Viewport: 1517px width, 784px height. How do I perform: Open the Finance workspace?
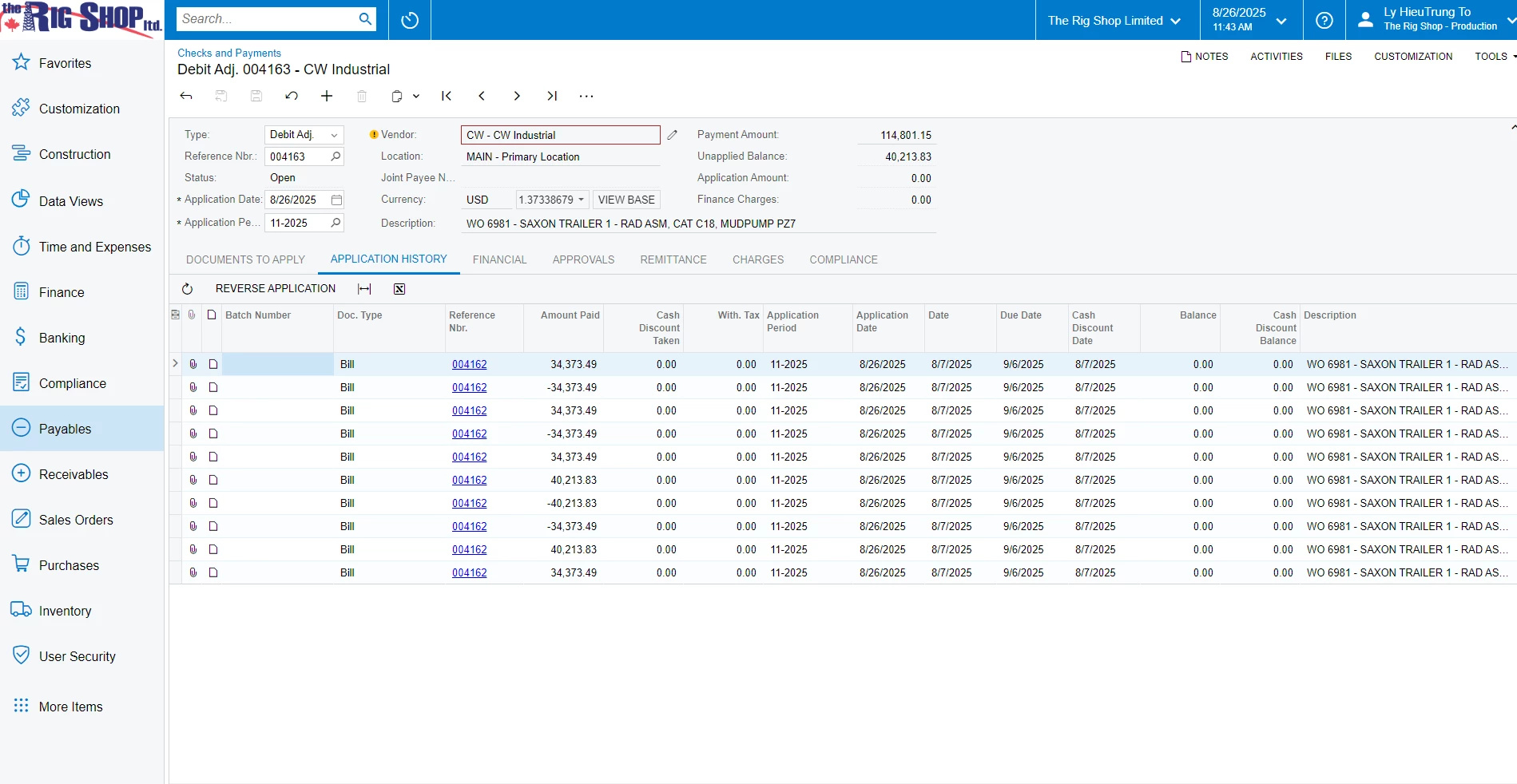pyautogui.click(x=81, y=292)
